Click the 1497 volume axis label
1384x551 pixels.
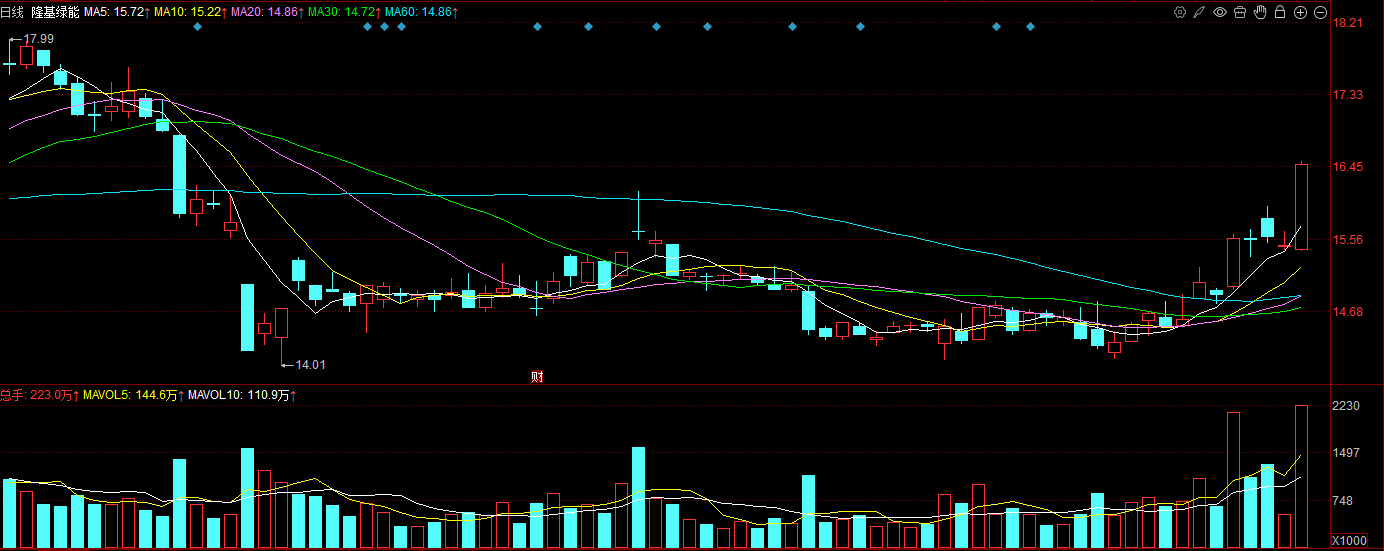pyautogui.click(x=1346, y=453)
